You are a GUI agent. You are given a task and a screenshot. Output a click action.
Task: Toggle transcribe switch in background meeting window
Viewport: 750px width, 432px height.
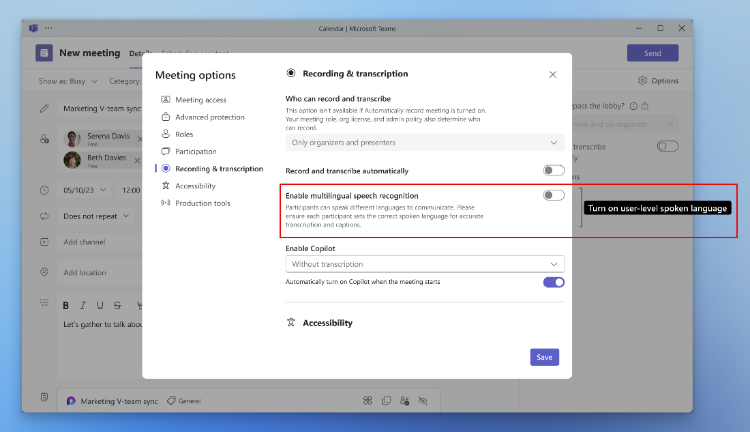click(x=667, y=146)
